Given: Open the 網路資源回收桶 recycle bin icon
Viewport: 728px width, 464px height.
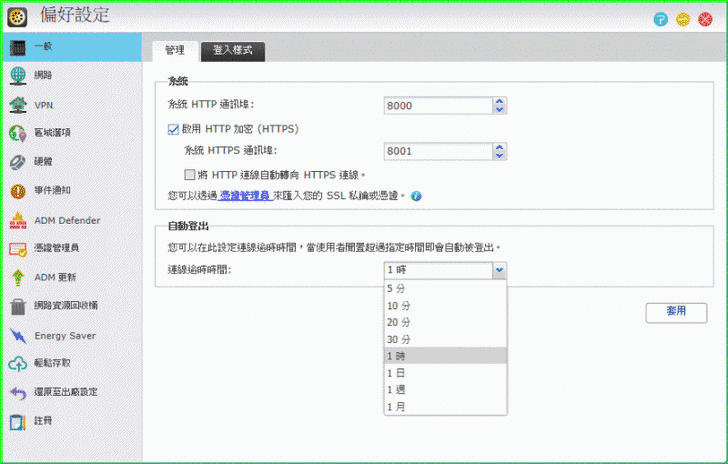Looking at the screenshot, I should click(x=18, y=306).
